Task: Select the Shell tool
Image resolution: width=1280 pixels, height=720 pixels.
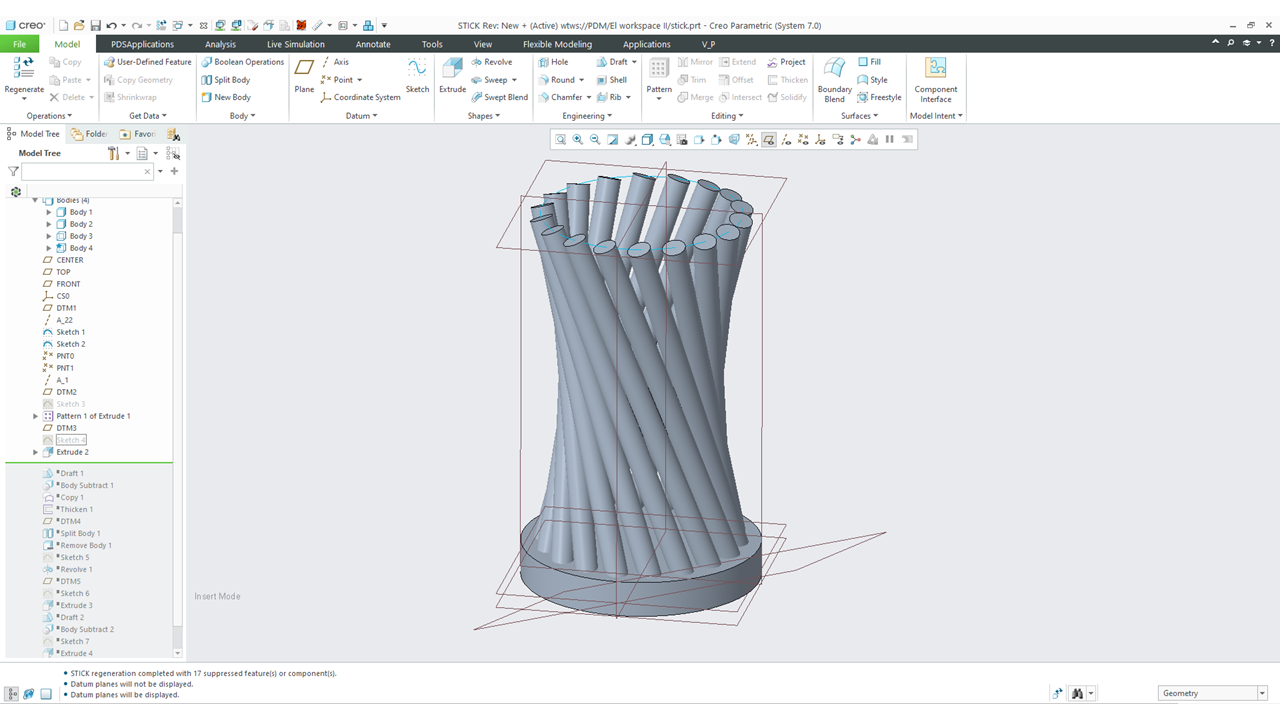Action: 612,80
